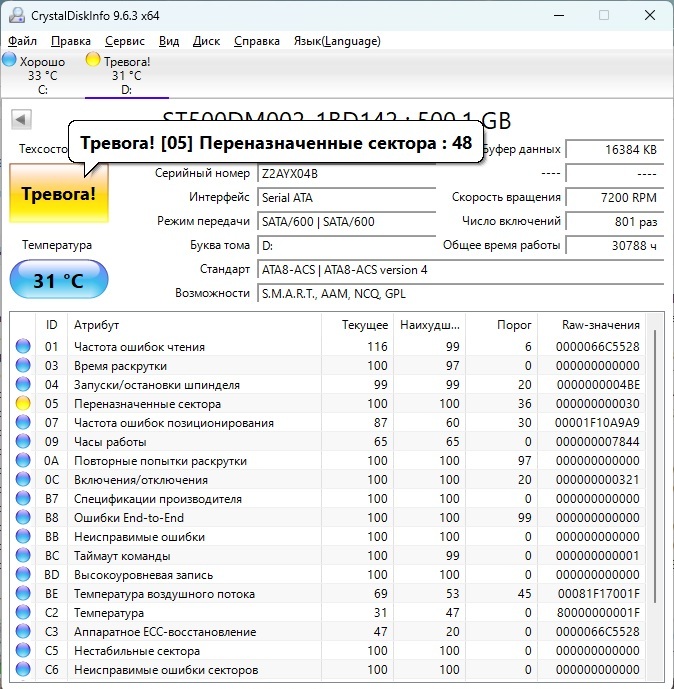Screen dimensions: 674x689
Task: Click raw value 00001F10A9A9 of attribute 07
Action: (597, 423)
